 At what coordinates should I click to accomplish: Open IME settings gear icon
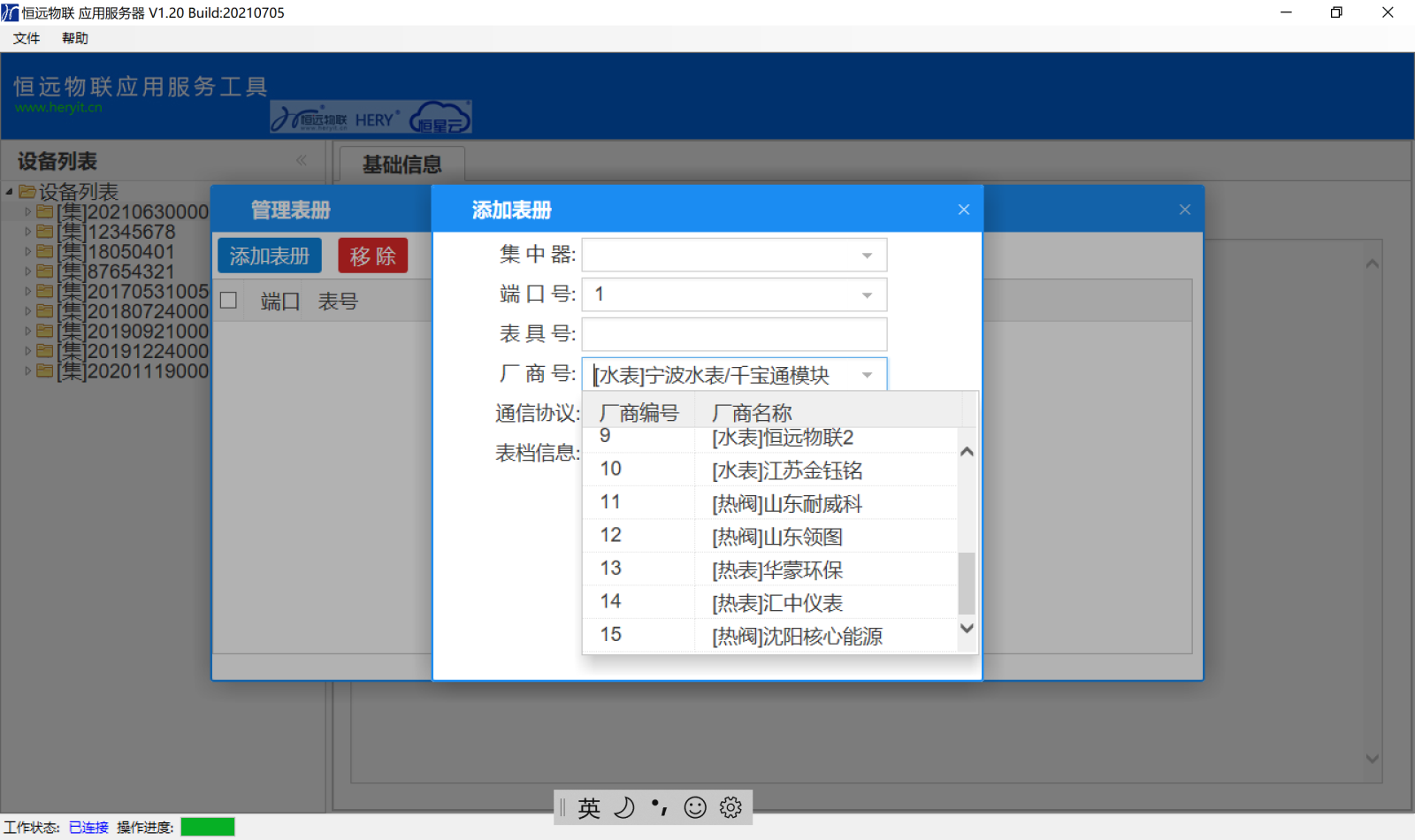pyautogui.click(x=730, y=807)
